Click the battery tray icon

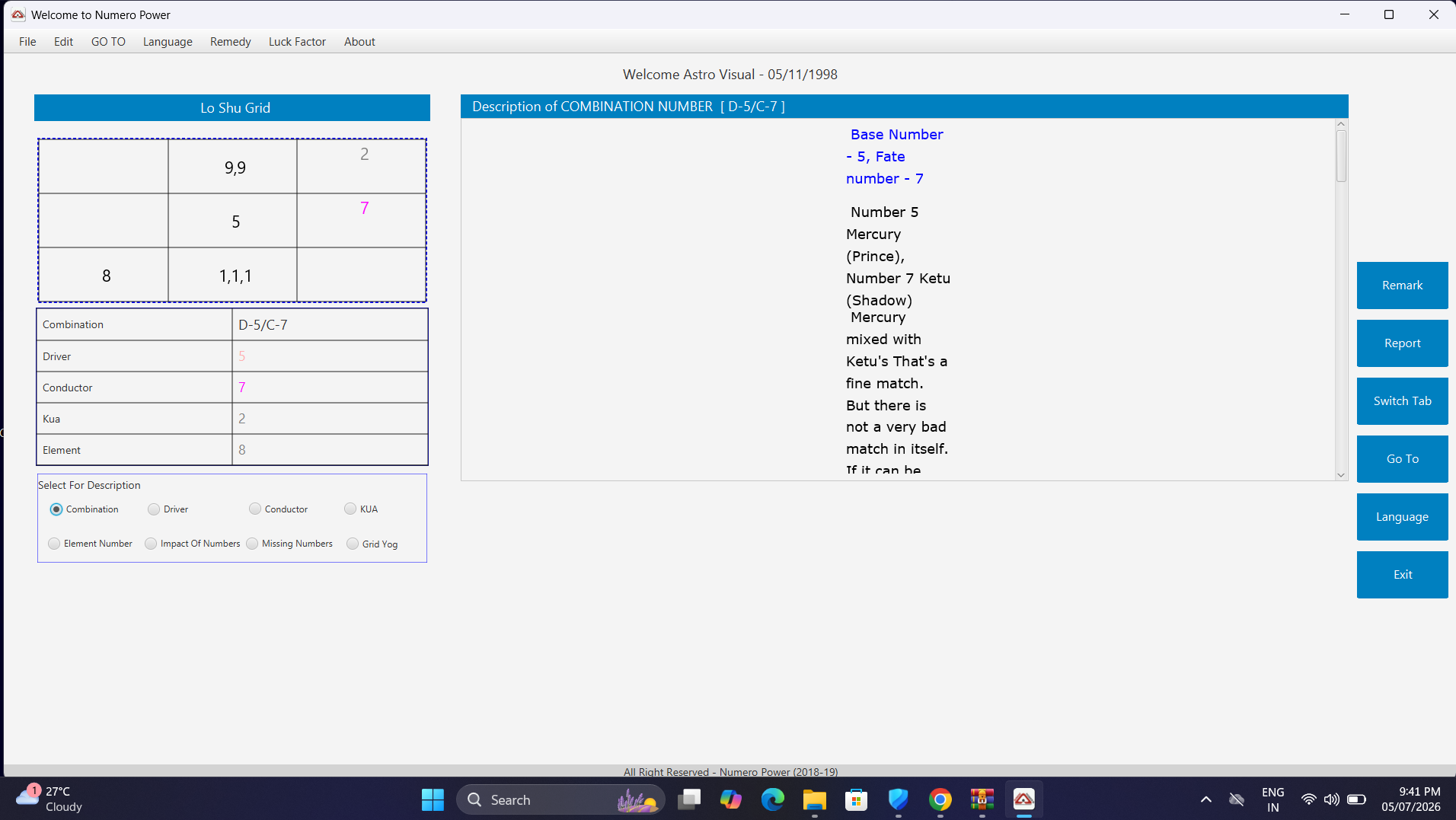(1356, 799)
